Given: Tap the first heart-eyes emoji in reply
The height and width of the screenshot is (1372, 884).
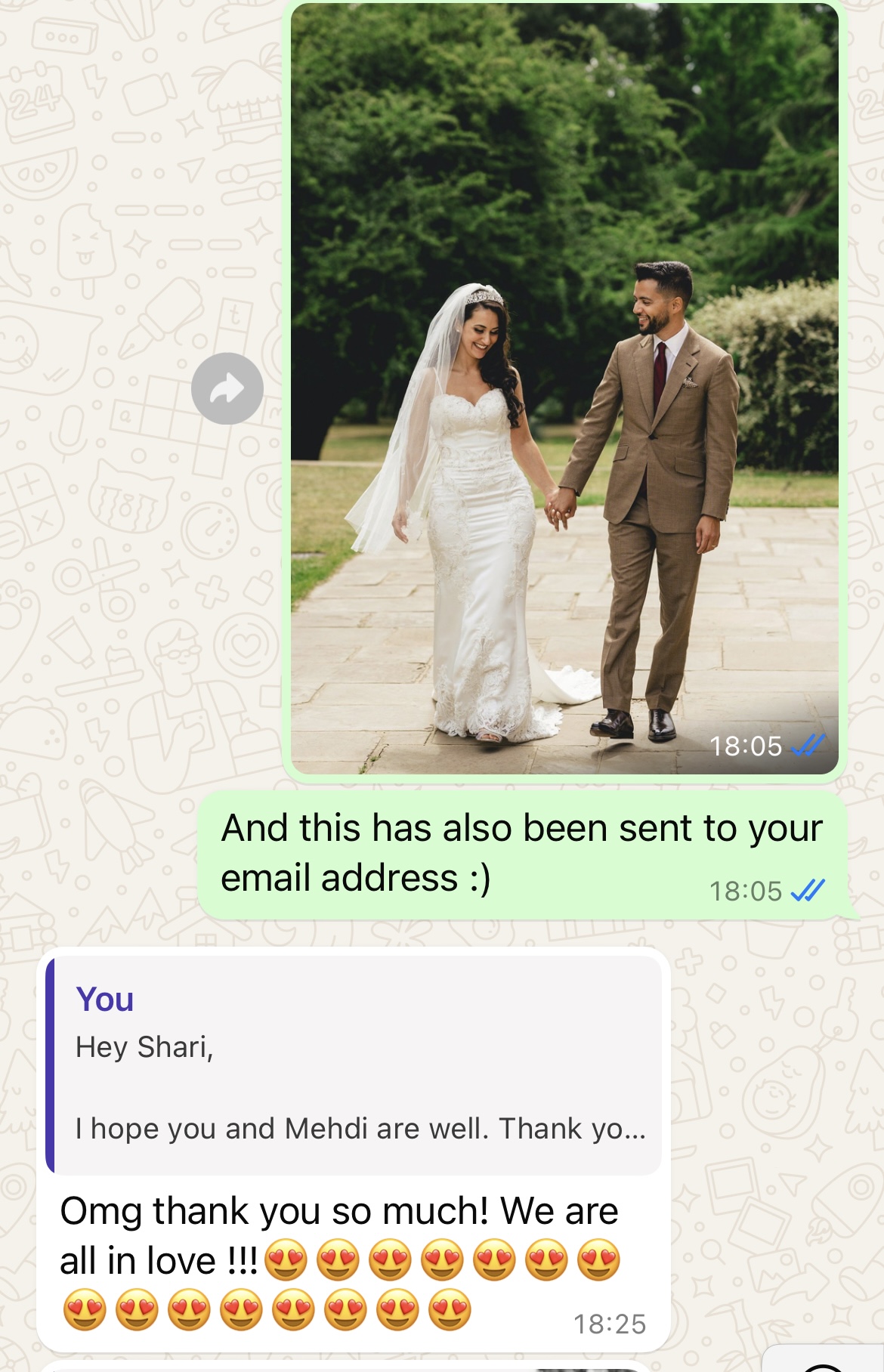Looking at the screenshot, I should point(286,1260).
